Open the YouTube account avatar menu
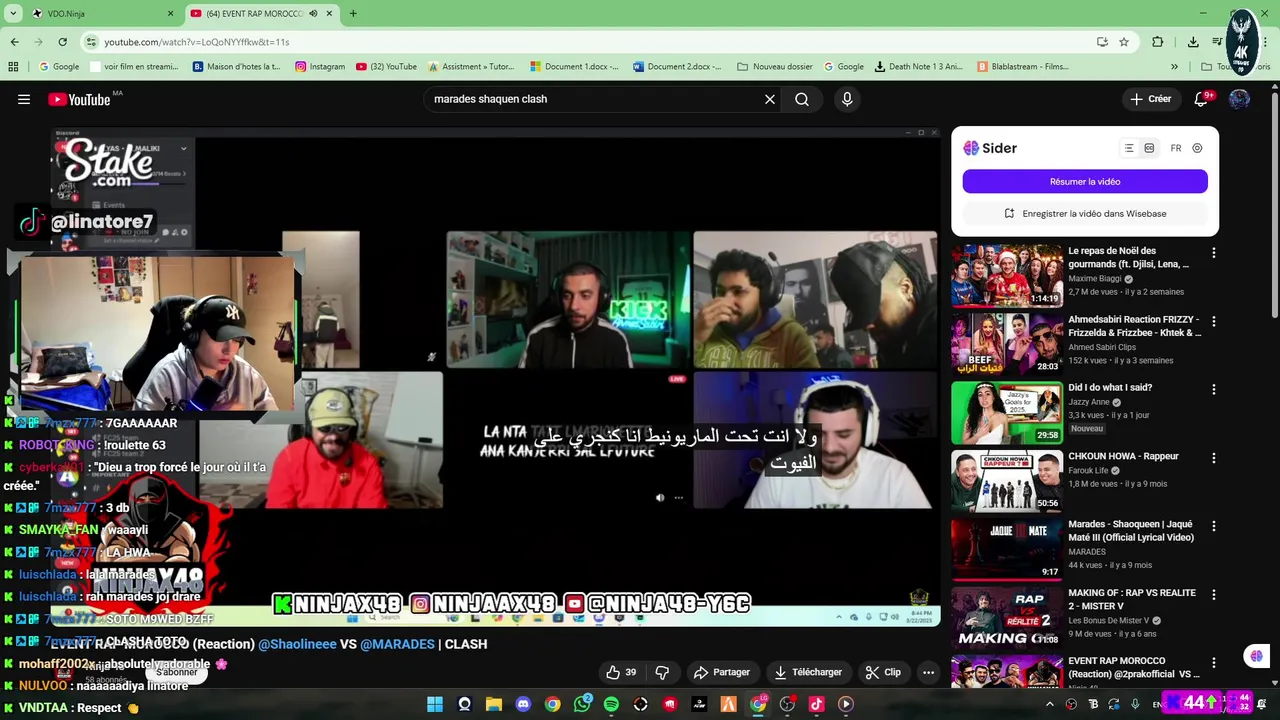The height and width of the screenshot is (720, 1280). [1239, 99]
